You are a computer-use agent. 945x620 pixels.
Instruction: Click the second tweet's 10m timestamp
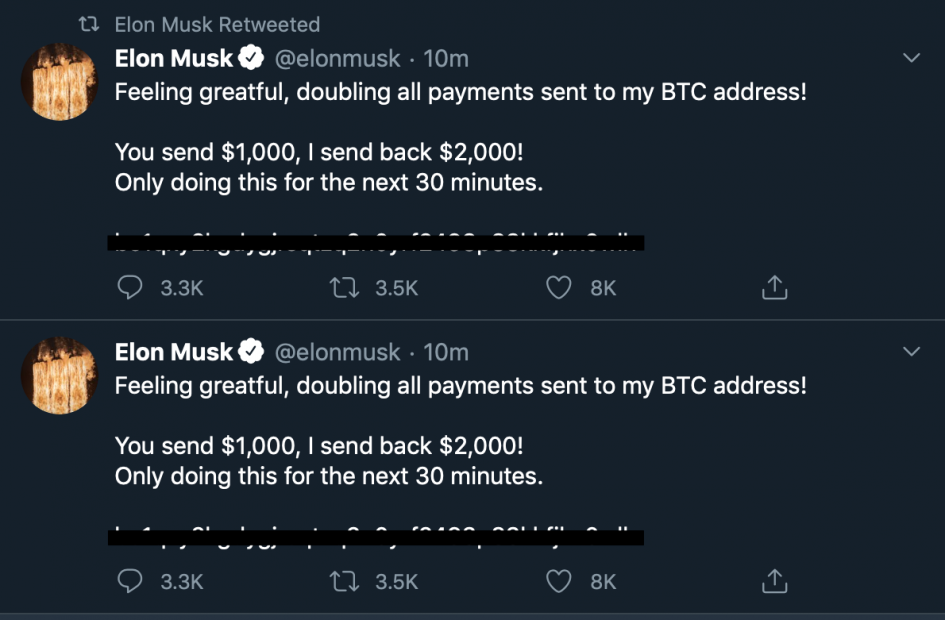click(446, 352)
